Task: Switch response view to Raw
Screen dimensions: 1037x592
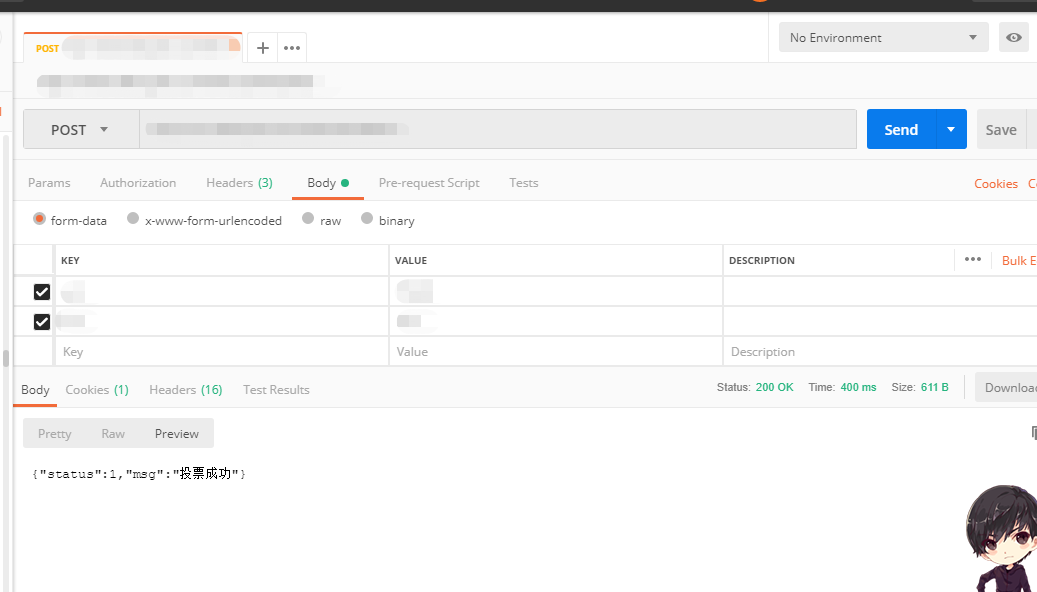Action: click(113, 433)
